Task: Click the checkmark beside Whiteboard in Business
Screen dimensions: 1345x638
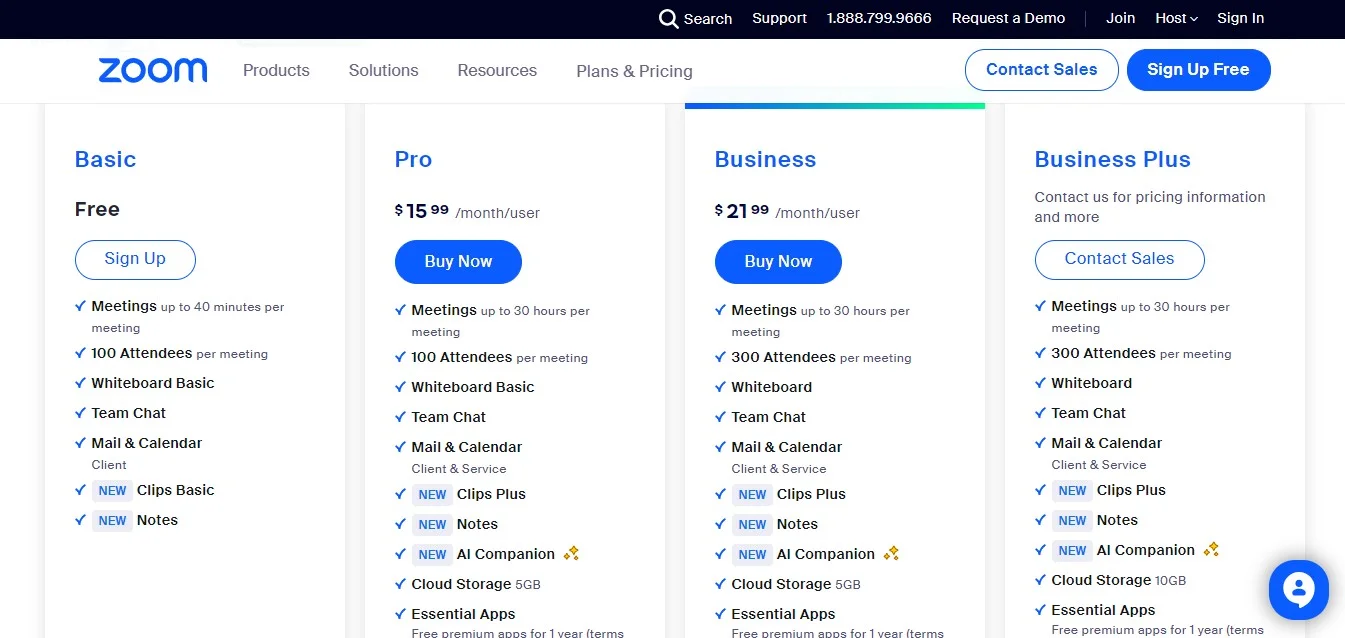Action: tap(720, 387)
